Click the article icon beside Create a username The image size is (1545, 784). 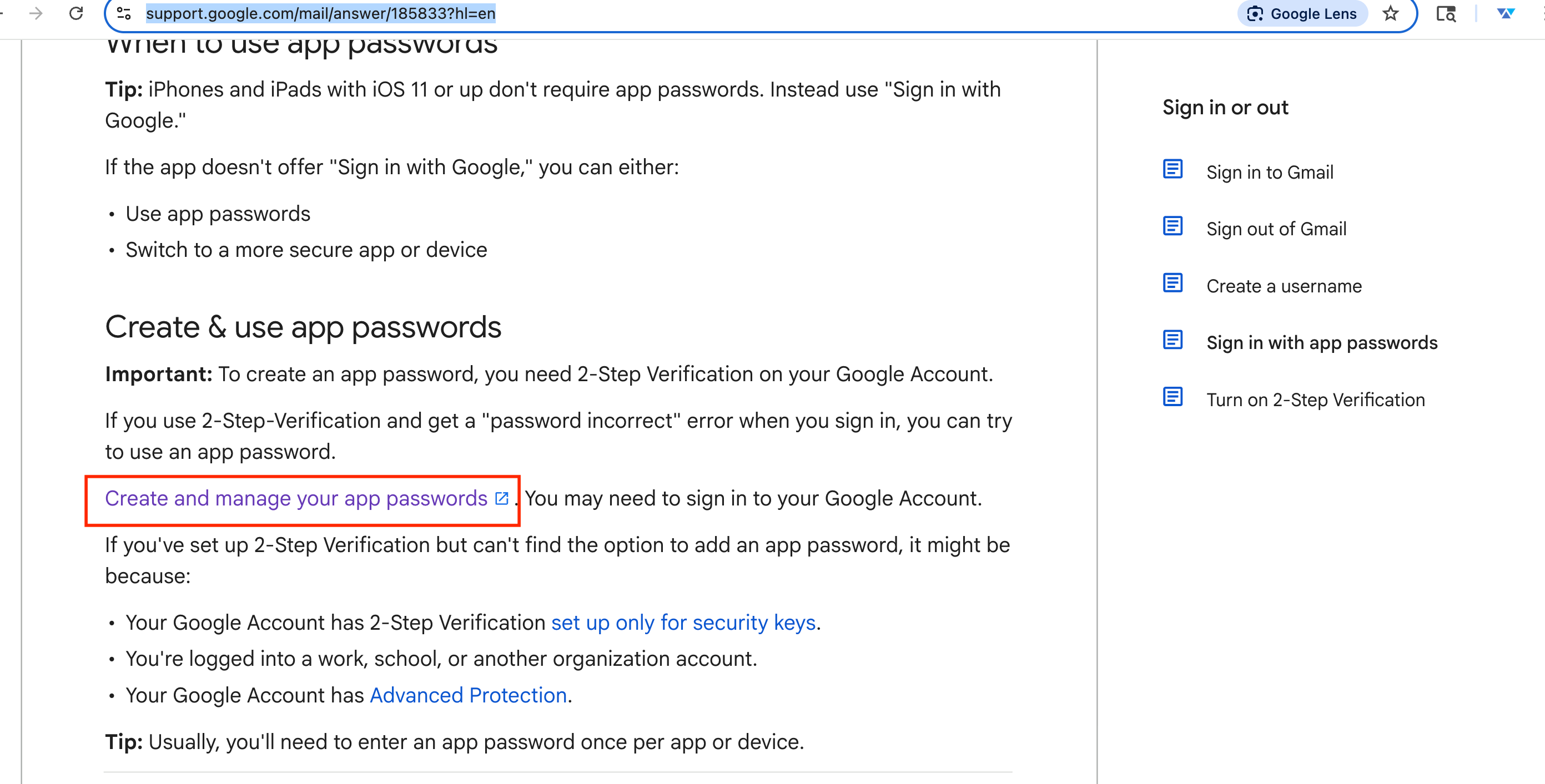1172,284
